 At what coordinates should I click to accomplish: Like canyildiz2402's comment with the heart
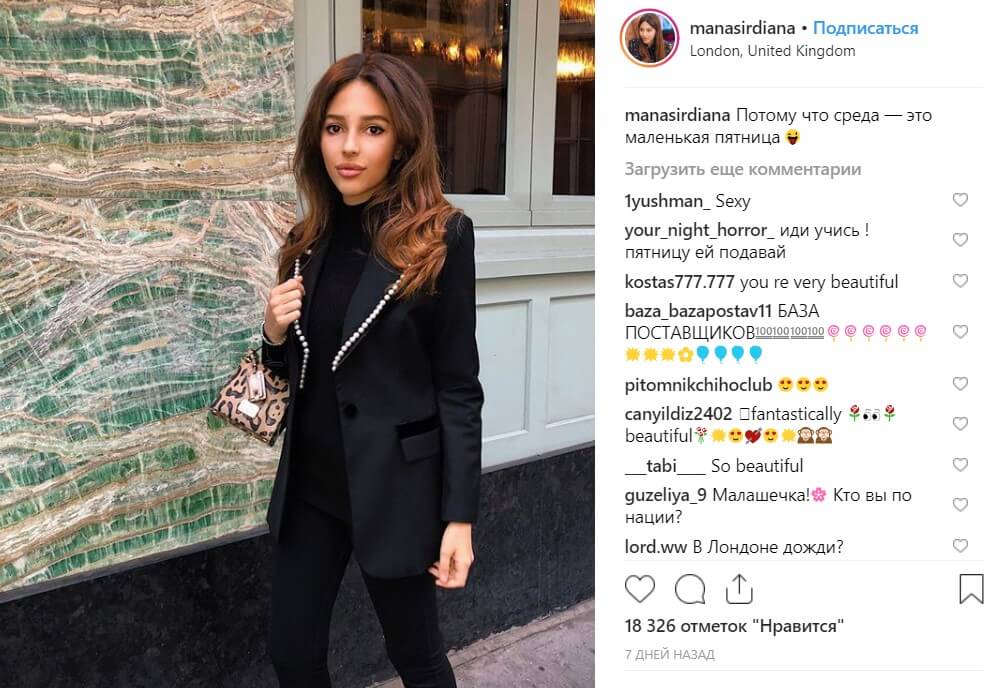(x=960, y=424)
